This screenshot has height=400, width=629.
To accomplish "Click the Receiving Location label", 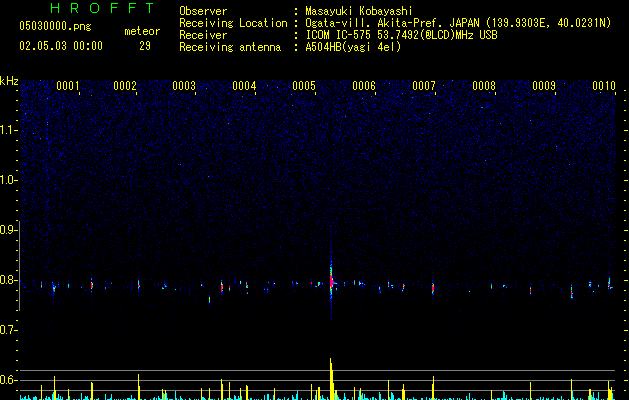I will (x=233, y=23).
